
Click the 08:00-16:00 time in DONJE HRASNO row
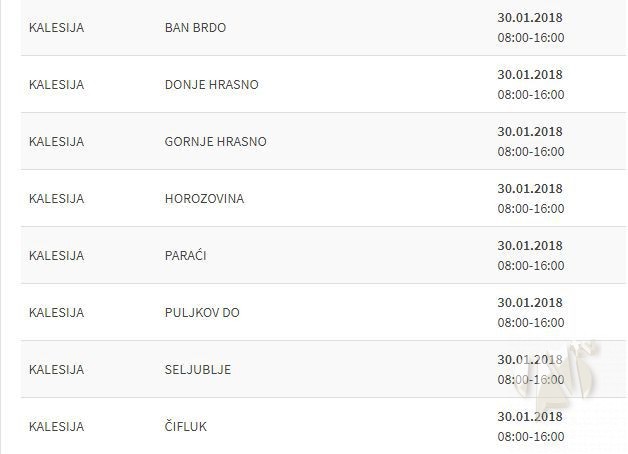[x=530, y=95]
